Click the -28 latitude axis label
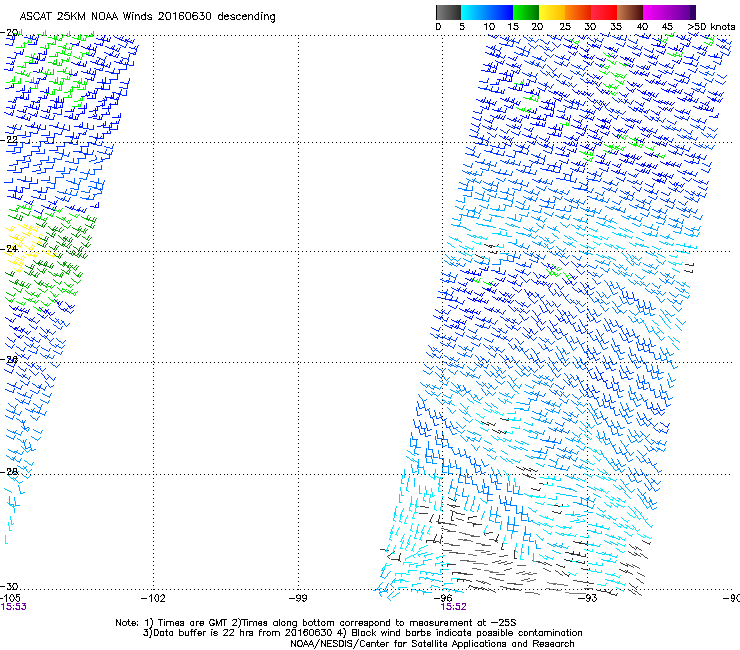Image resolution: width=740 pixels, height=650 pixels. [x=9, y=472]
